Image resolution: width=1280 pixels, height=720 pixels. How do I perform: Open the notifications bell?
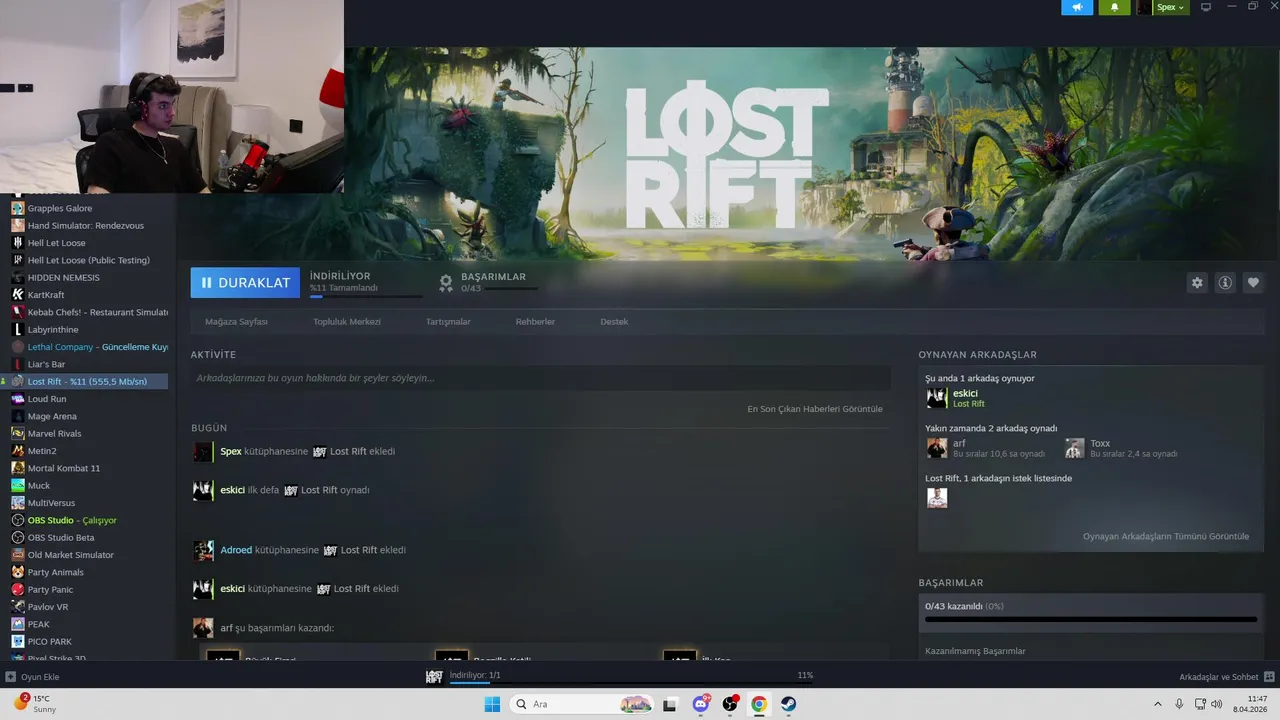coord(1114,7)
